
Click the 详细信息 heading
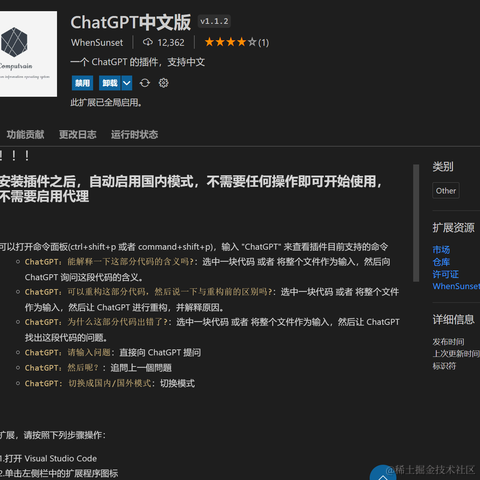(453, 320)
